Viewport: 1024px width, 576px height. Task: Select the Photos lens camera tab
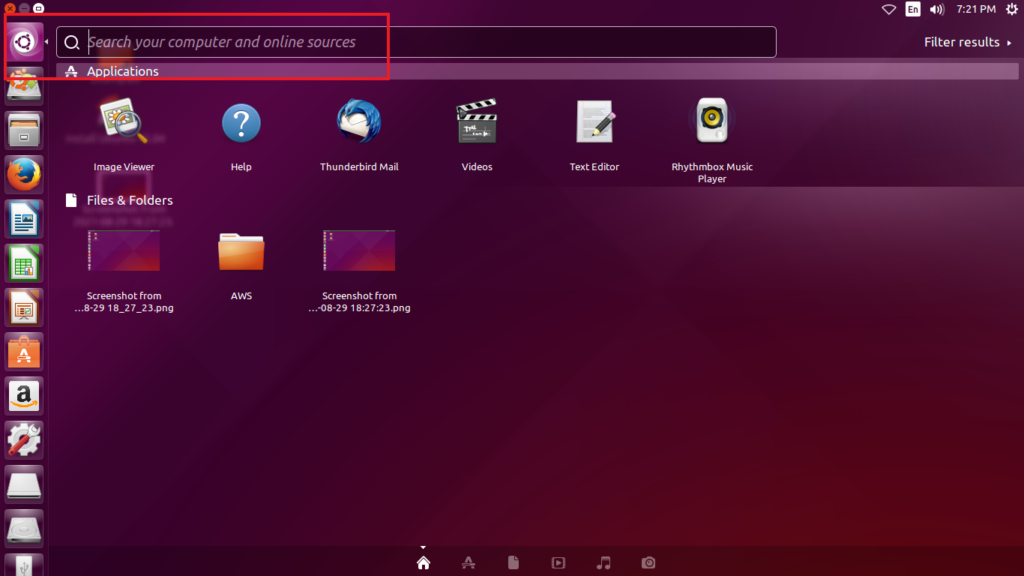[648, 563]
